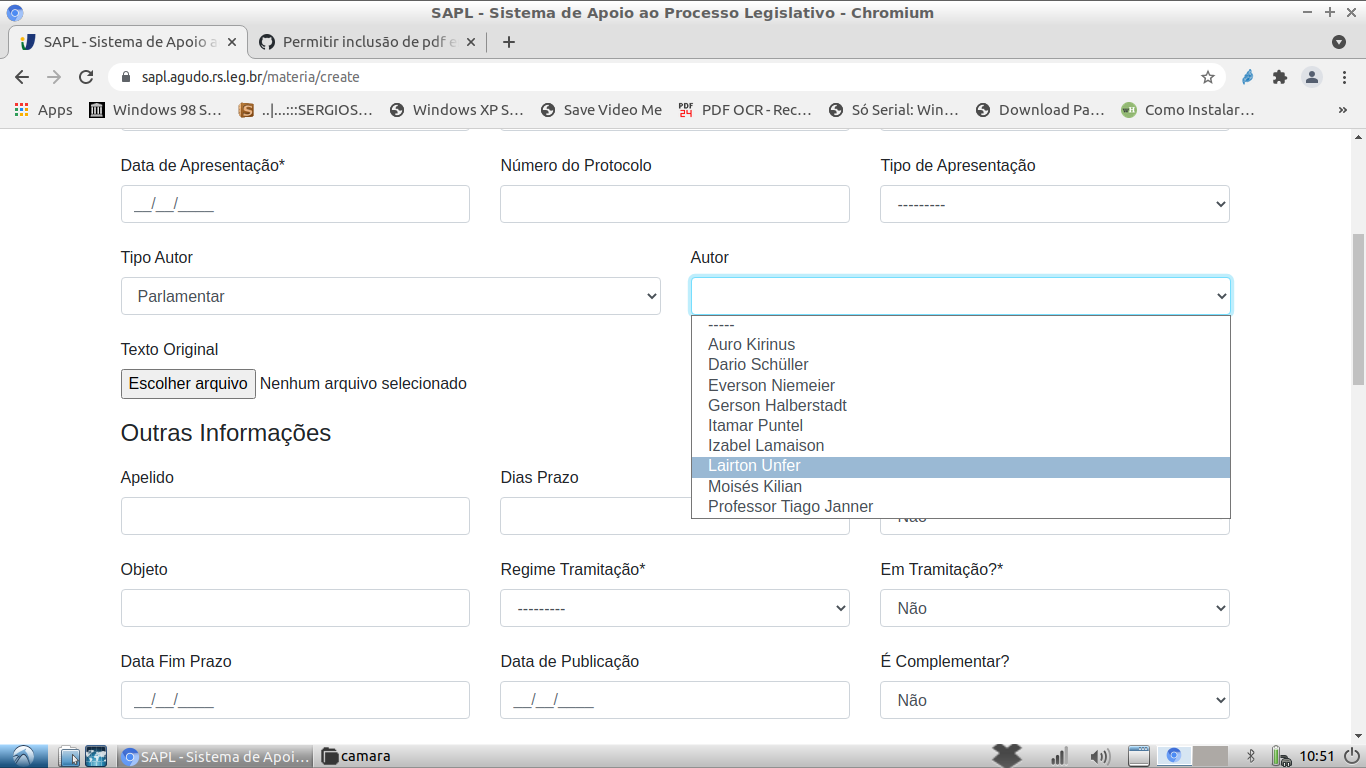The image size is (1366, 768).
Task: Switch to the SAPL browser tab
Action: 129,42
